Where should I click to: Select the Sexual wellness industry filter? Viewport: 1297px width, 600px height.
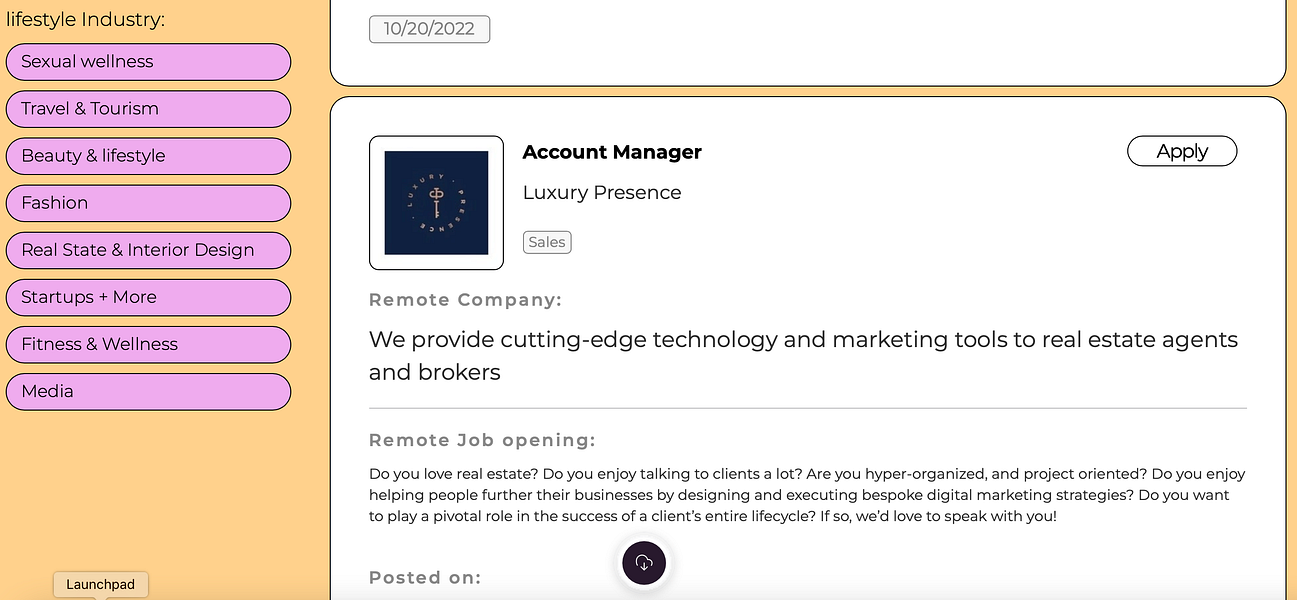coord(148,62)
